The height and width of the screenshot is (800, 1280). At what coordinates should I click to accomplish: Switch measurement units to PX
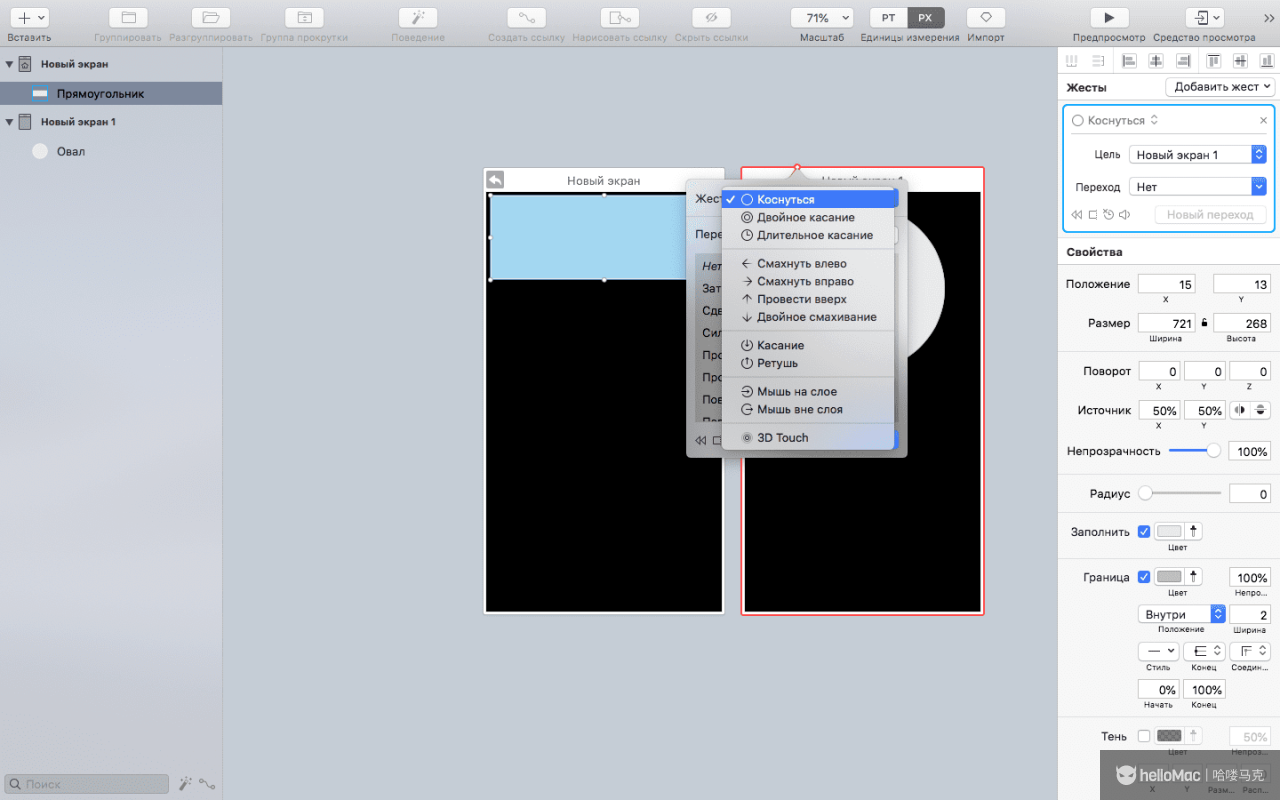926,18
